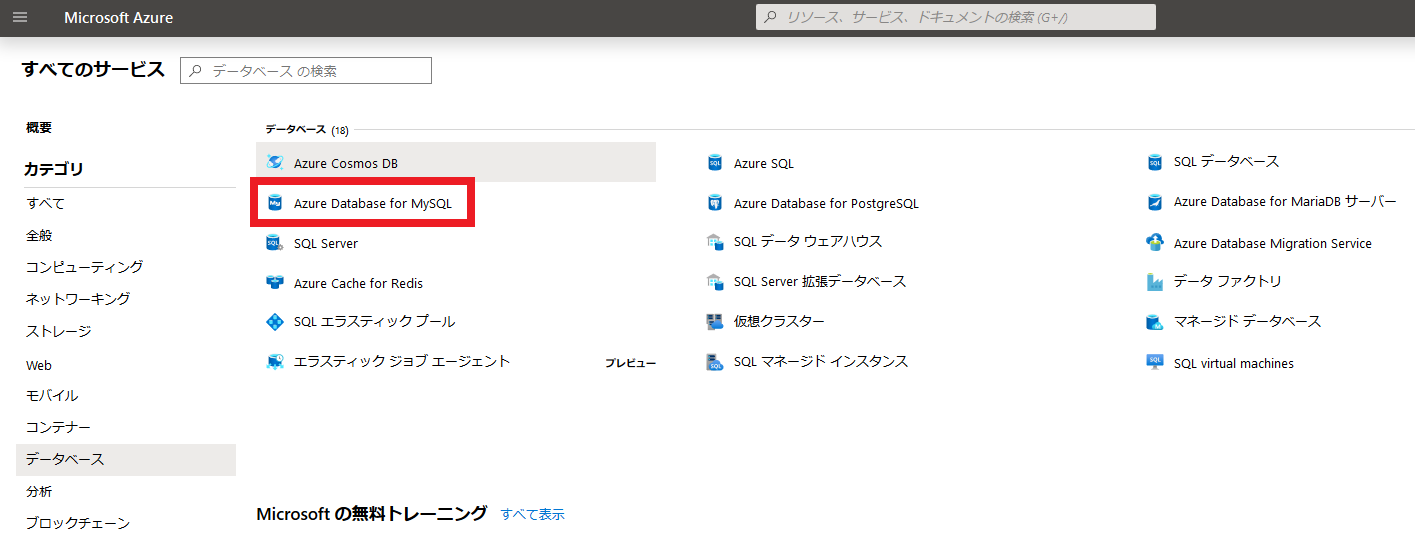Click the SQL Server icon
Screen dimensions: 1415x537
[x=275, y=243]
